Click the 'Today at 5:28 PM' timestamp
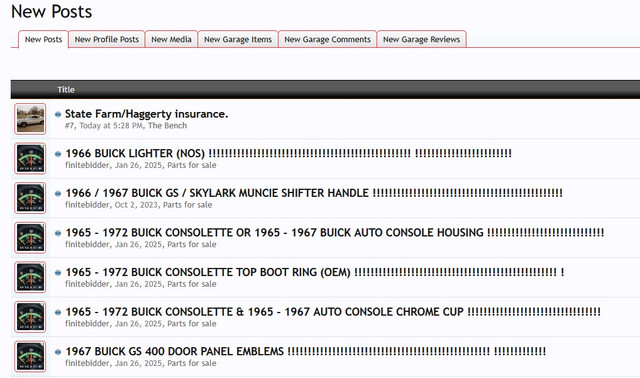Screen dimensions: 640x378 click(111, 126)
